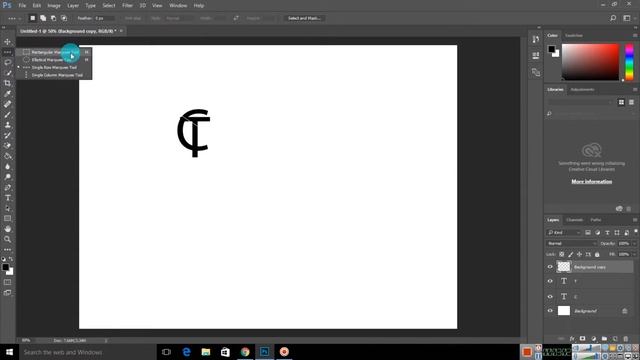This screenshot has height=360, width=640.
Task: Select the Lasso tool
Action: click(x=7, y=62)
